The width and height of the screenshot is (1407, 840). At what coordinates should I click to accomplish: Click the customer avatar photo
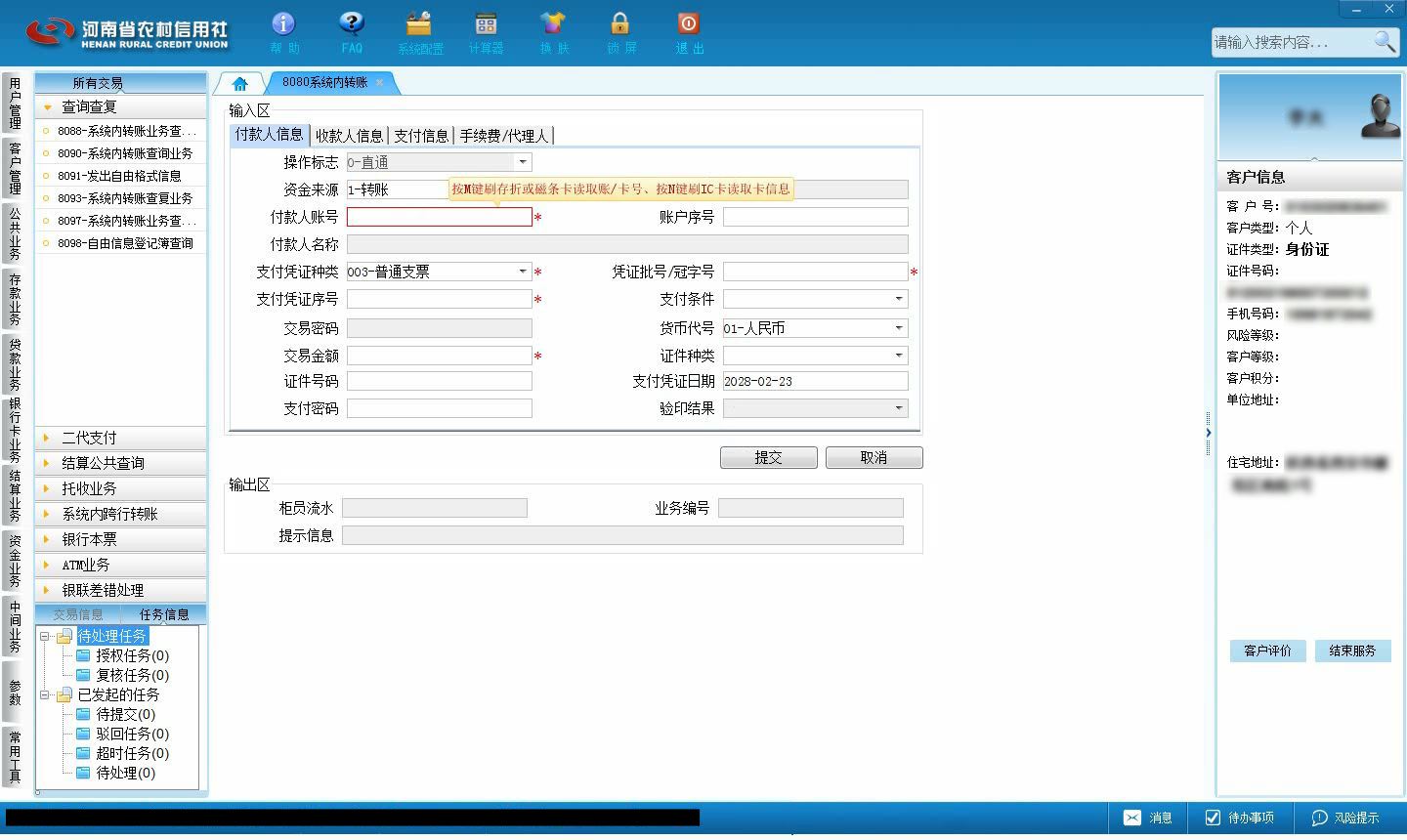1380,115
